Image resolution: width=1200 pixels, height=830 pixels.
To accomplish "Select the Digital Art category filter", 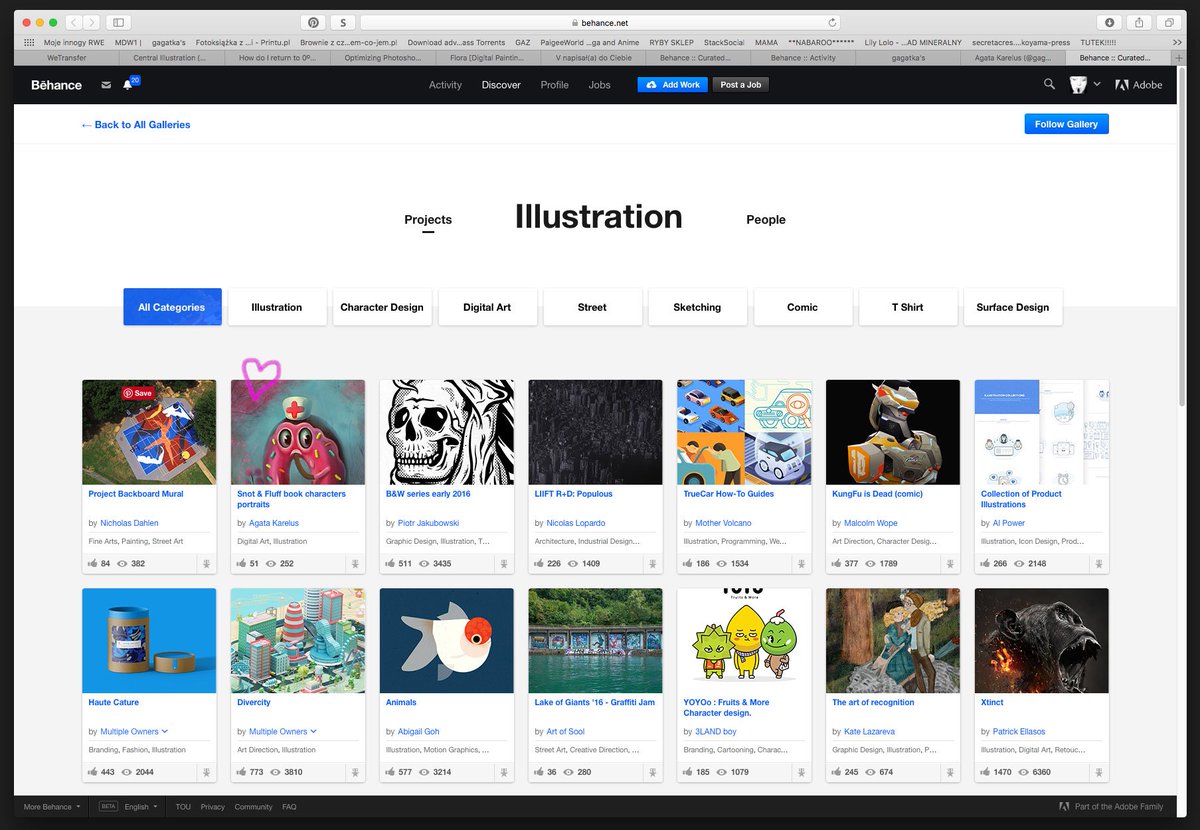I will 487,307.
